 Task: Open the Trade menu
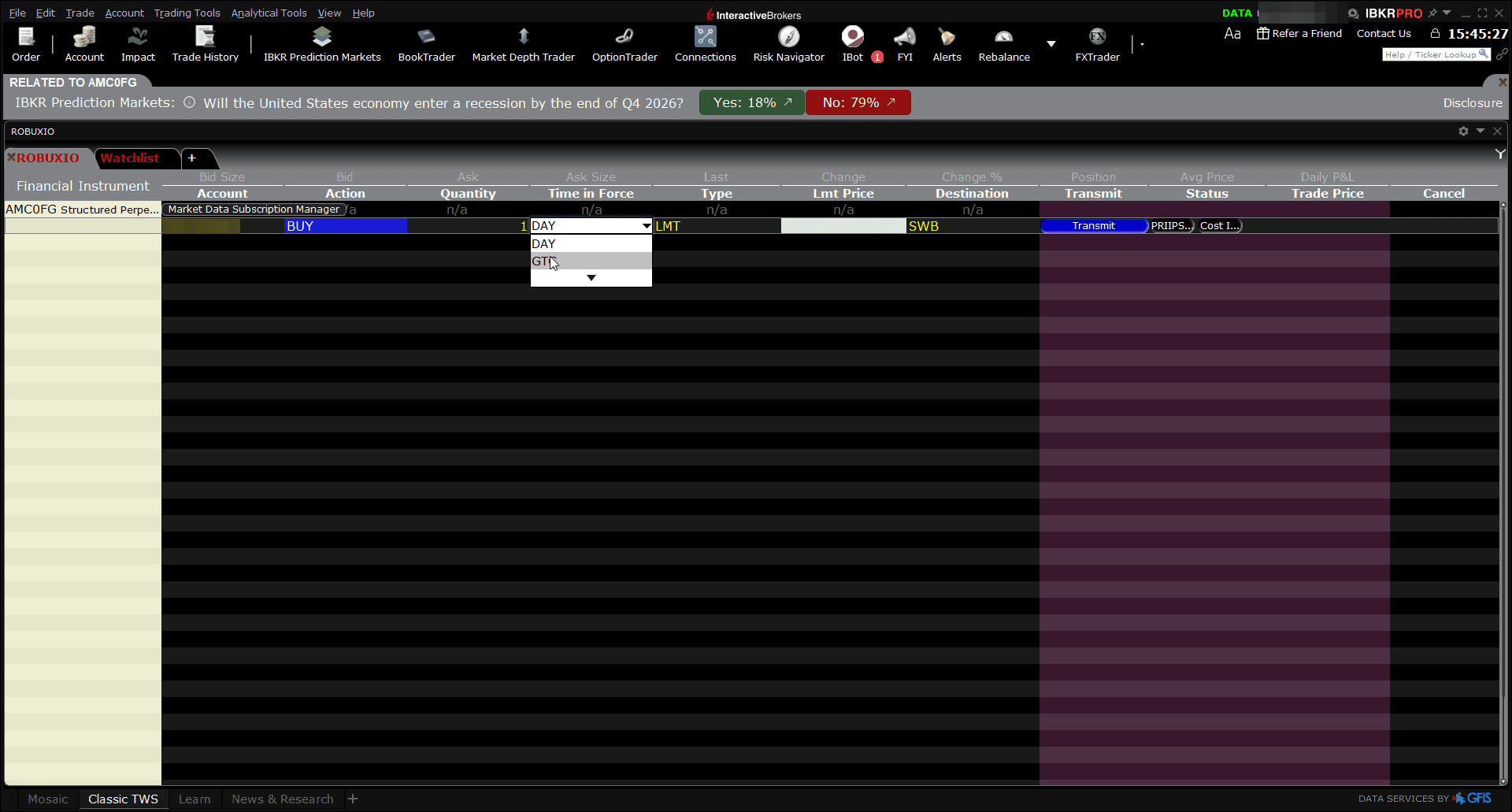[80, 13]
